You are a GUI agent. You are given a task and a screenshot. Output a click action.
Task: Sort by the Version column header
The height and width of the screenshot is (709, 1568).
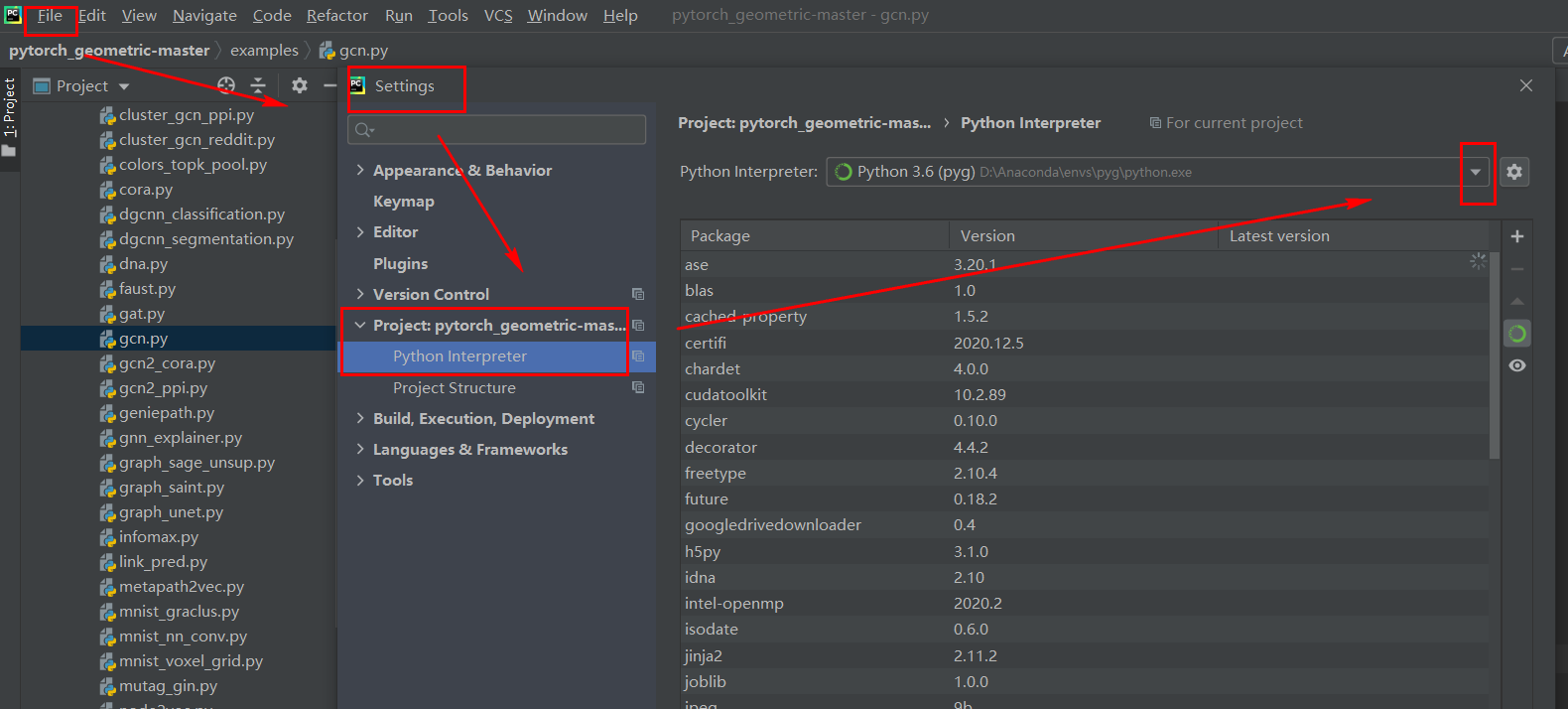tap(1084, 236)
